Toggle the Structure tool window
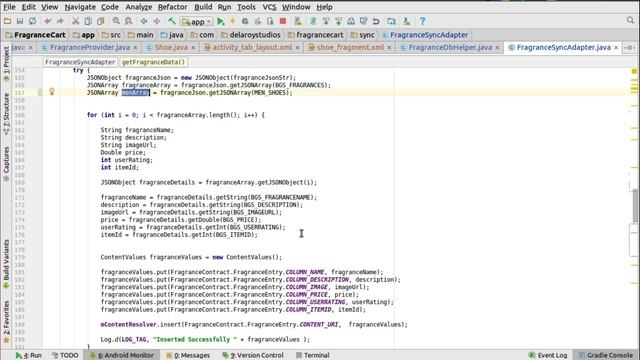Screen dimensions: 640x360 click(6, 114)
